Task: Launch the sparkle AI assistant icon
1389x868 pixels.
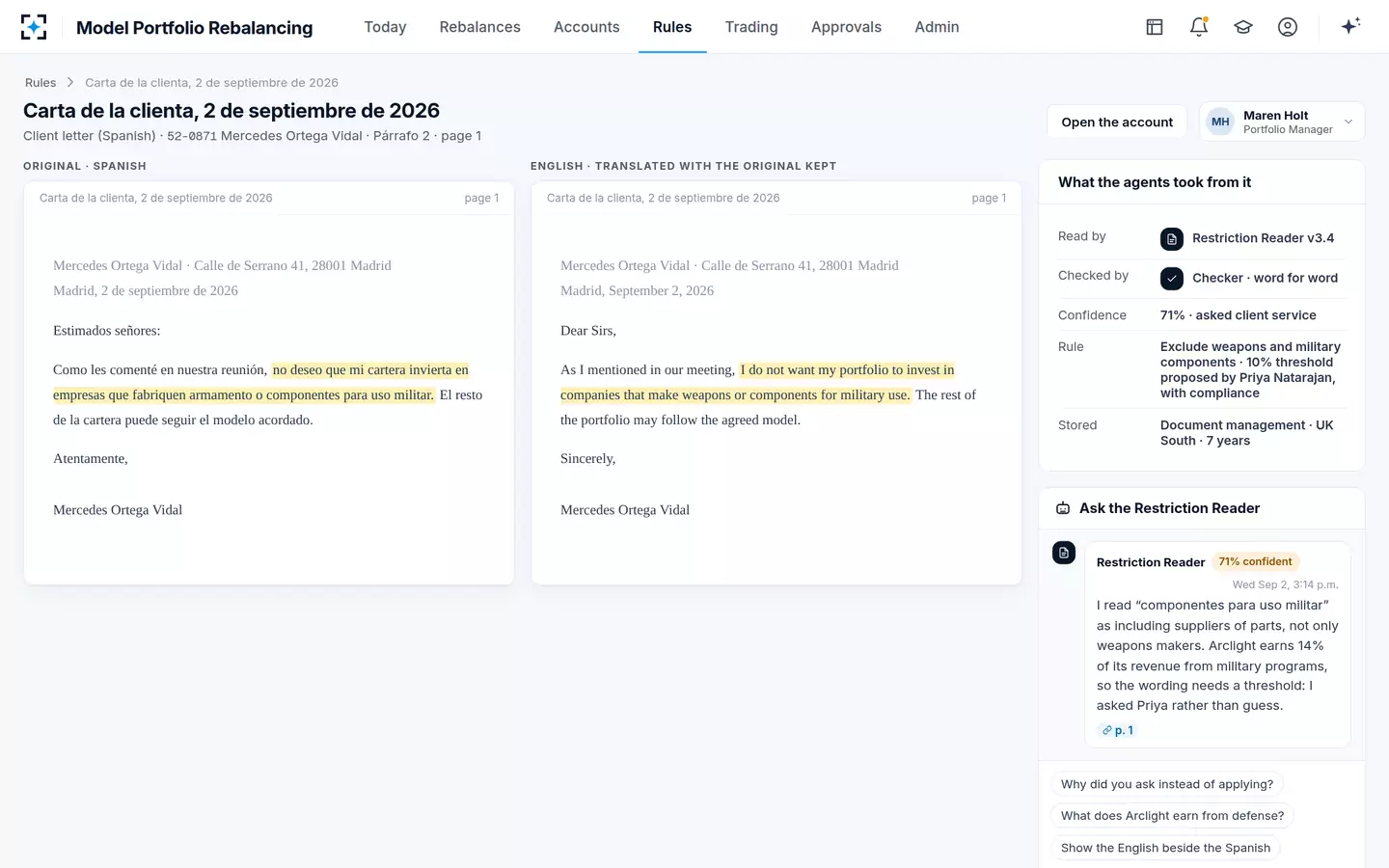Action: click(1350, 26)
